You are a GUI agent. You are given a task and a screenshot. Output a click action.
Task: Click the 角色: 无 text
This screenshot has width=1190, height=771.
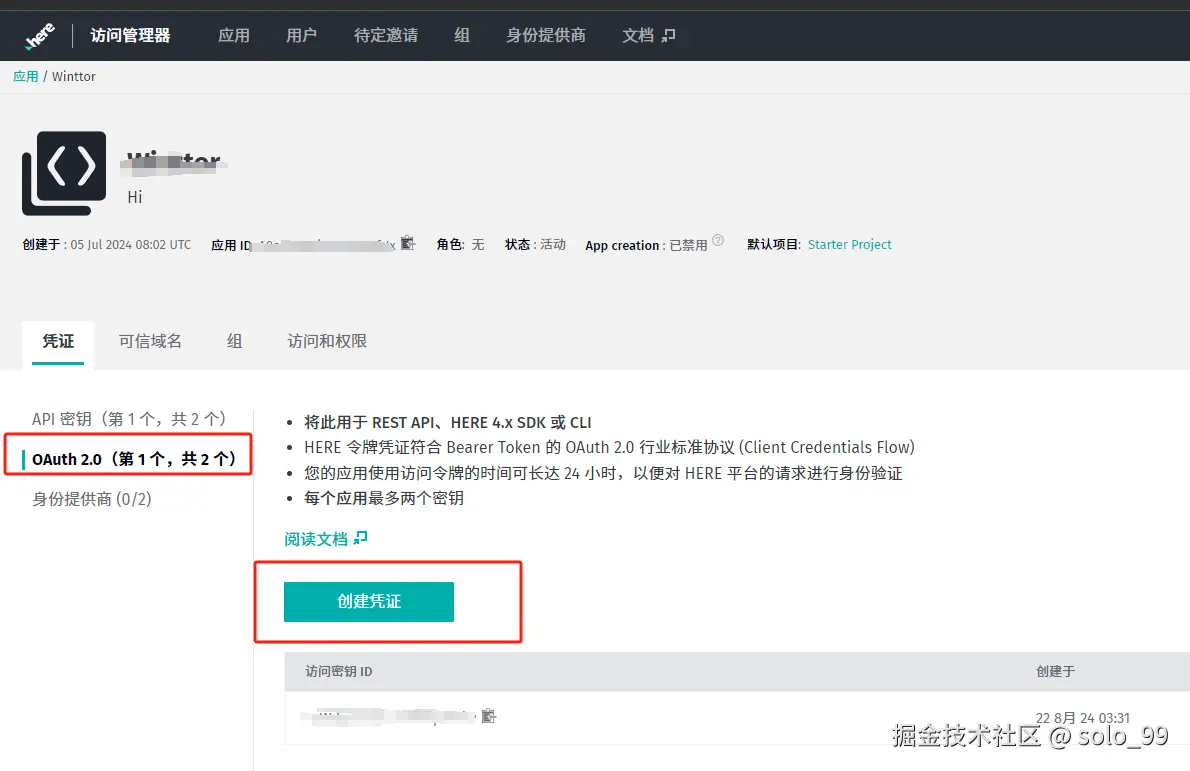point(460,244)
